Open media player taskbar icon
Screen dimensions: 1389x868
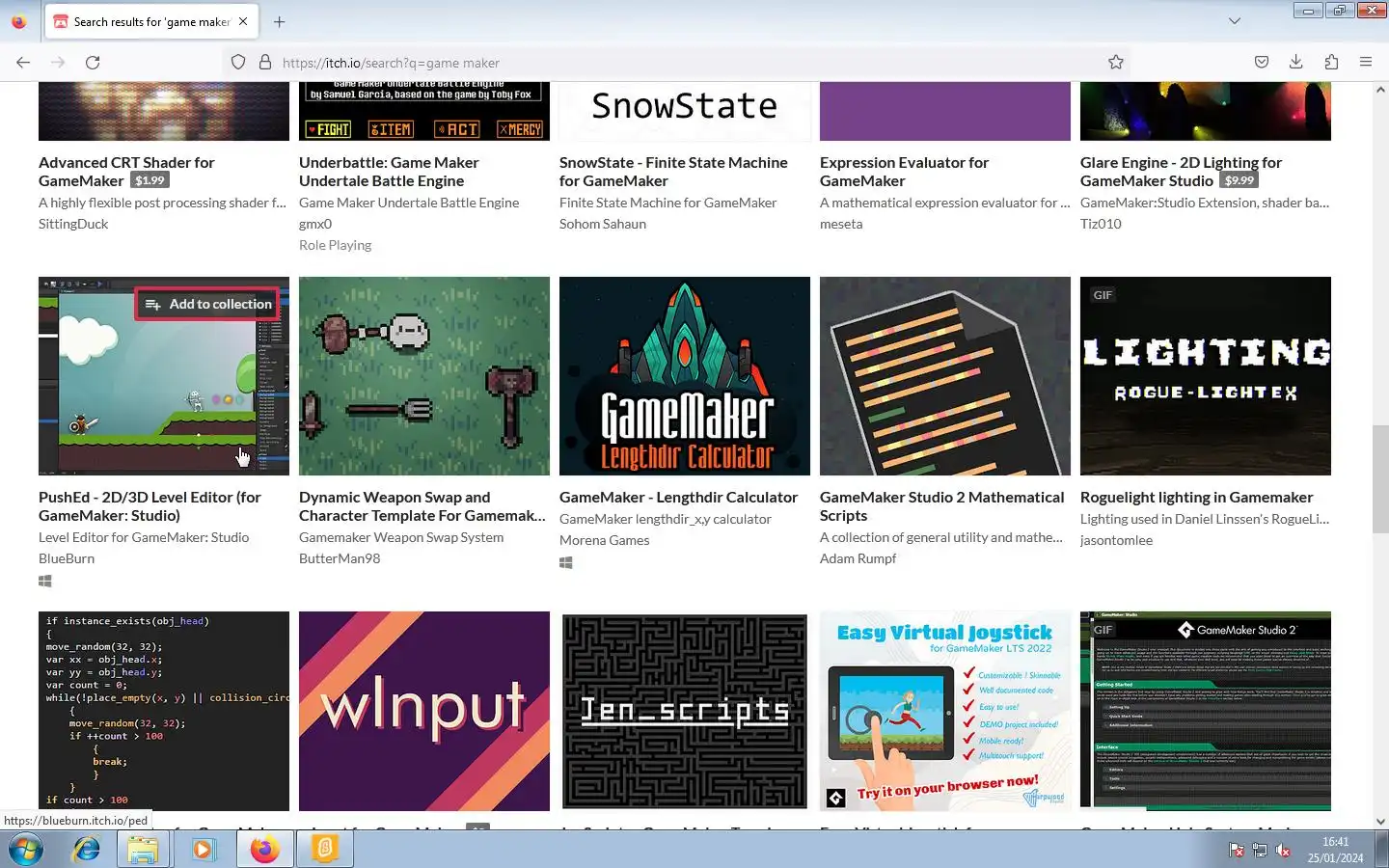(x=203, y=850)
